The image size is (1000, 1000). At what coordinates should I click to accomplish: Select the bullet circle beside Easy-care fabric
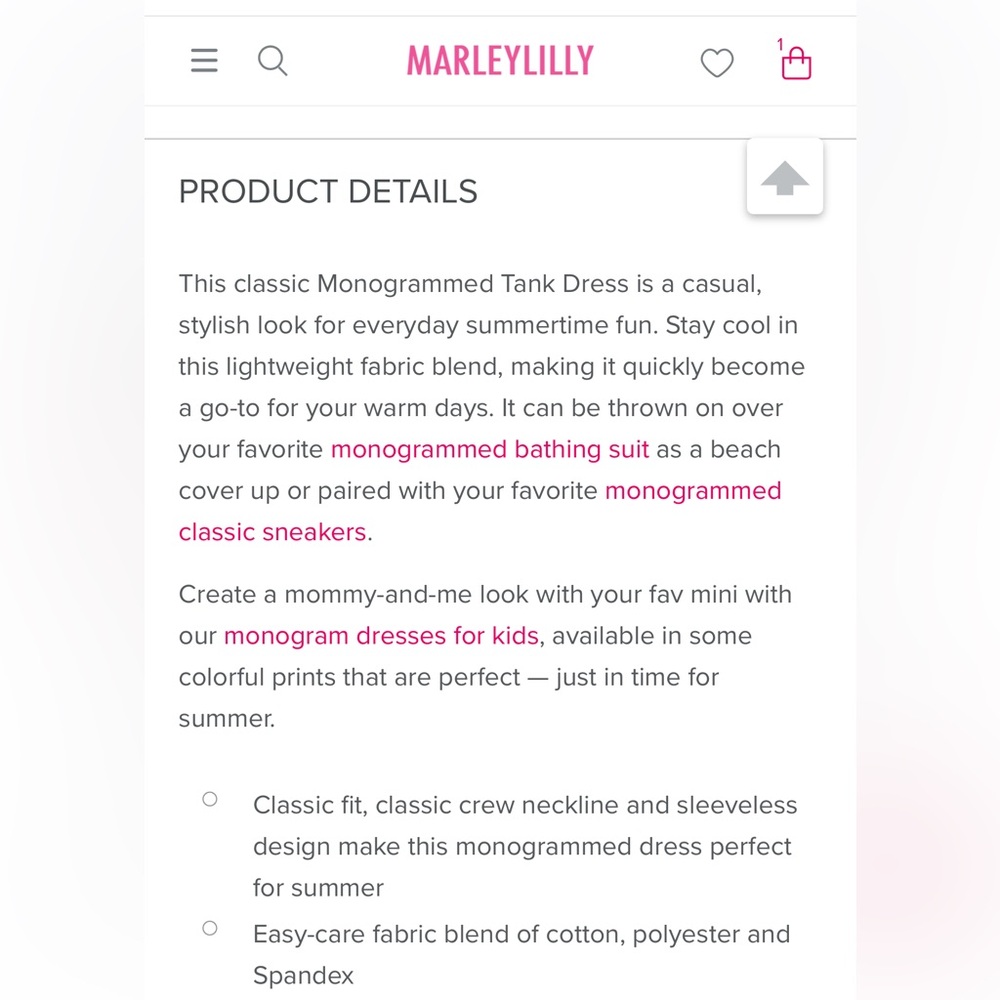point(210,928)
